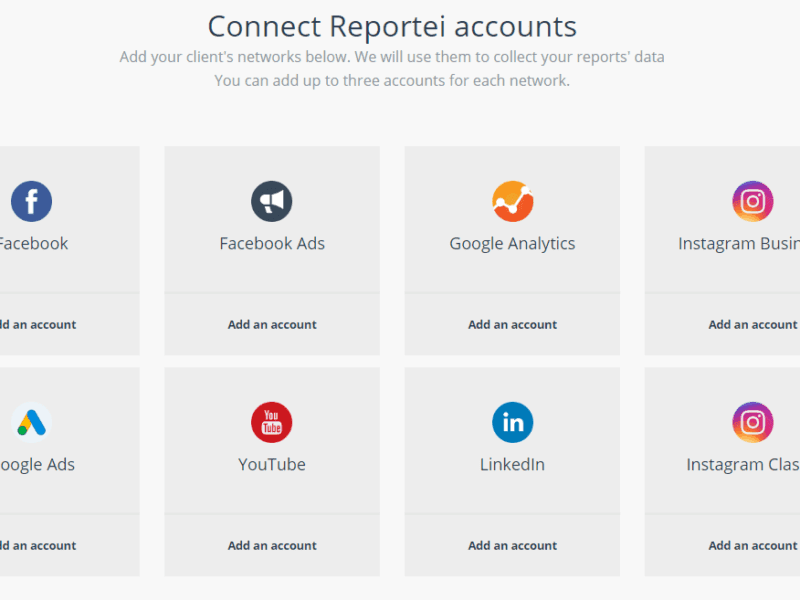The image size is (800, 600).
Task: Click the Facebook logo icon
Action: [x=31, y=201]
